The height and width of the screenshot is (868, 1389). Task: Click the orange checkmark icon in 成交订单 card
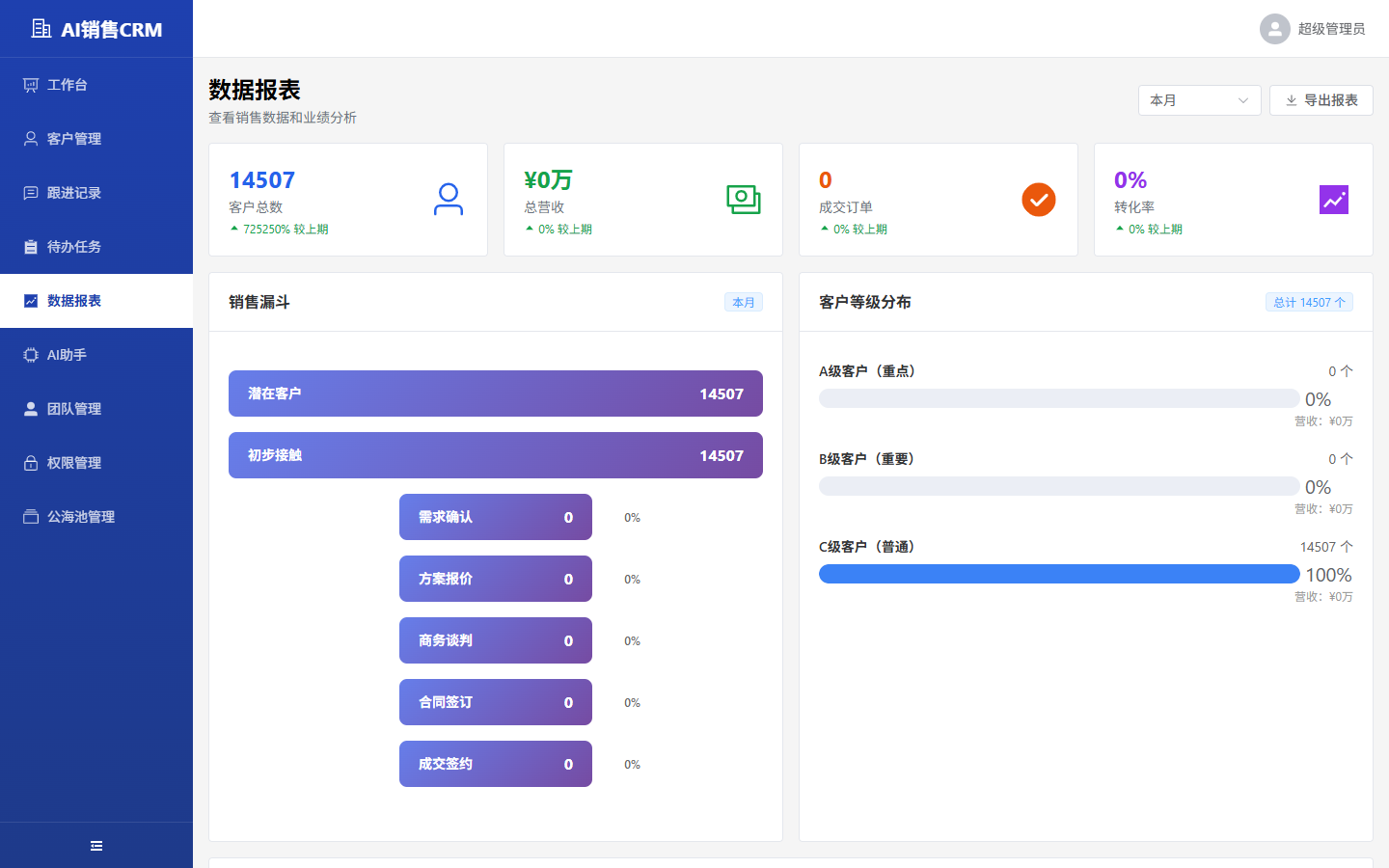click(x=1039, y=200)
